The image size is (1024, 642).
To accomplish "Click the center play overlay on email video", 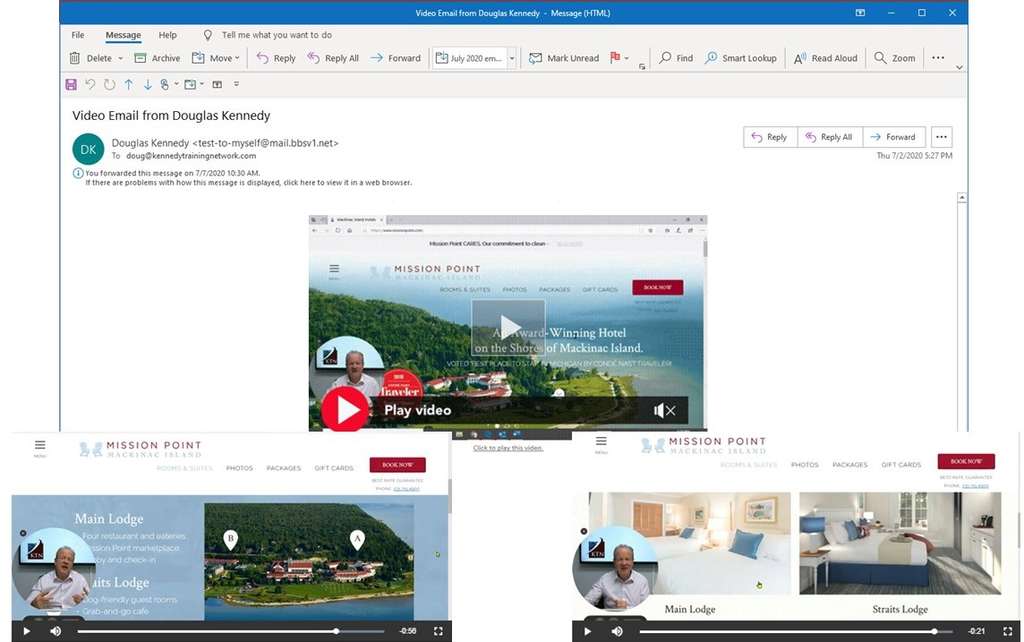I will pos(509,327).
